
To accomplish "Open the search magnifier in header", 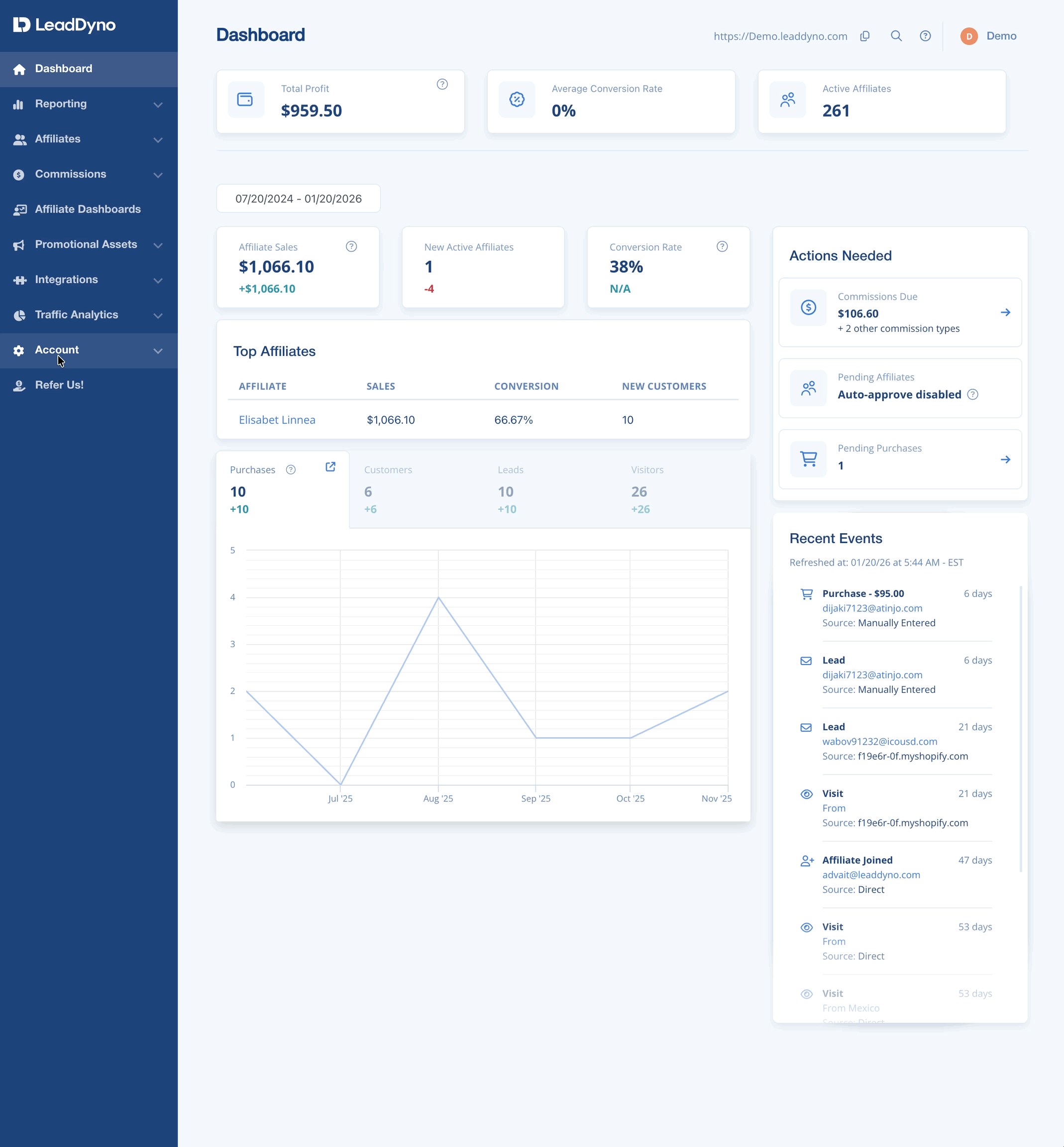I will click(x=896, y=36).
